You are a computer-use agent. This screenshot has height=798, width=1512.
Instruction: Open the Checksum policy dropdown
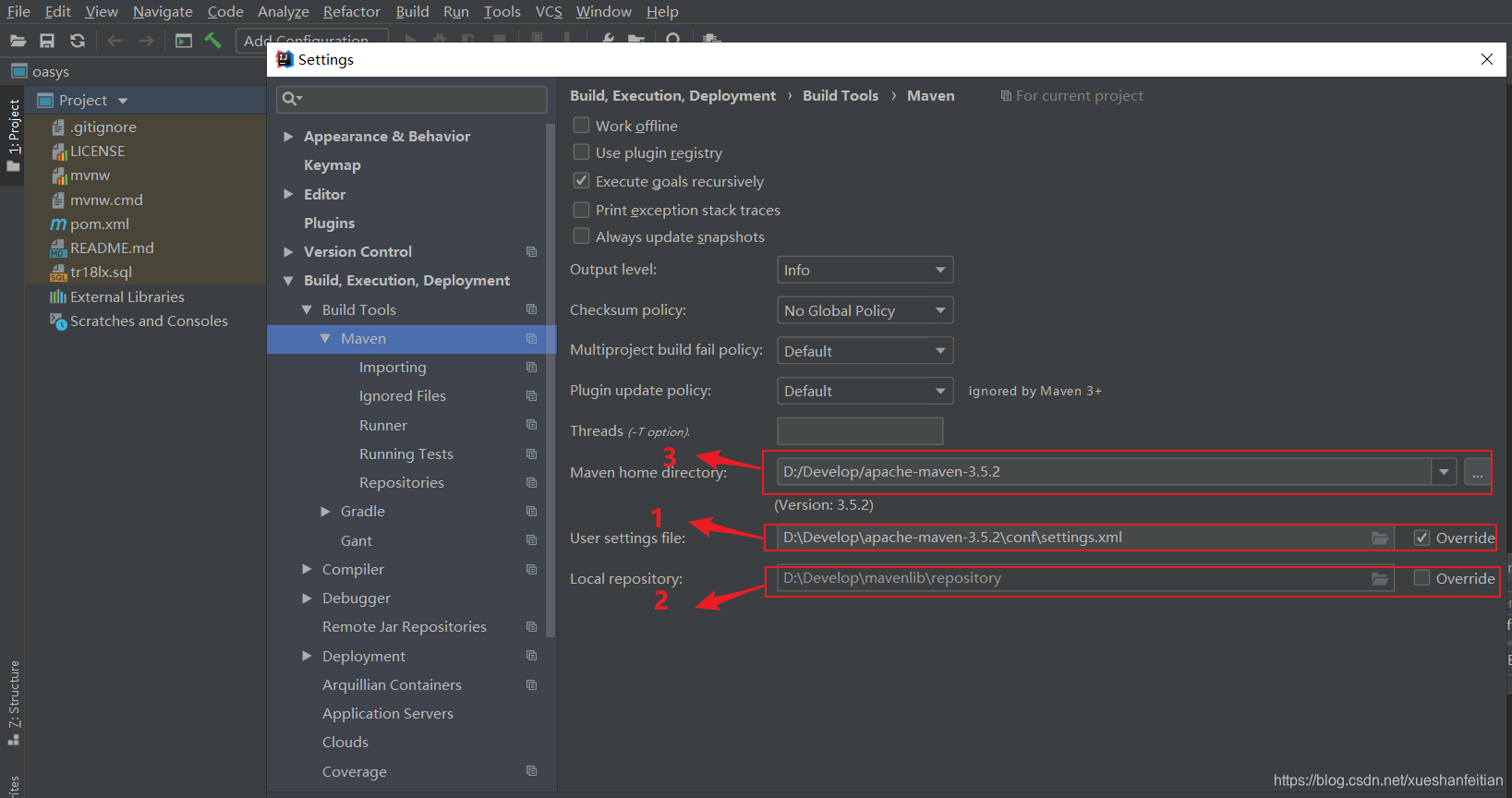tap(865, 310)
